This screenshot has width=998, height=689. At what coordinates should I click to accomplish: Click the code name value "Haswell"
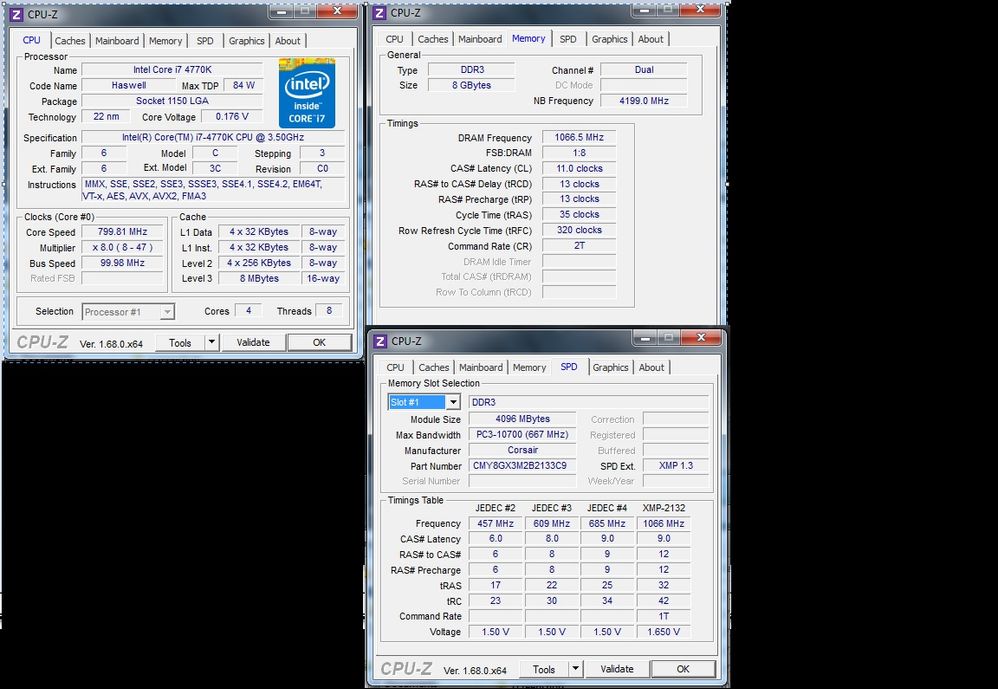pos(129,85)
